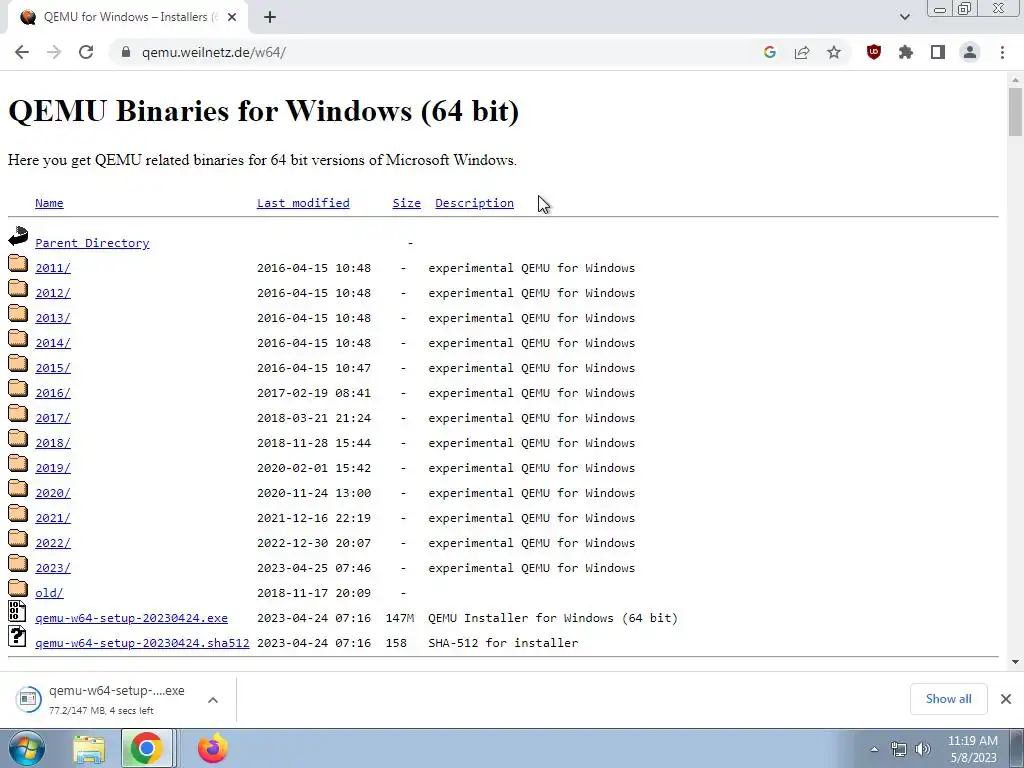Download qemu-w64-setup-20230424.exe link
Image resolution: width=1024 pixels, height=768 pixels.
tap(131, 618)
